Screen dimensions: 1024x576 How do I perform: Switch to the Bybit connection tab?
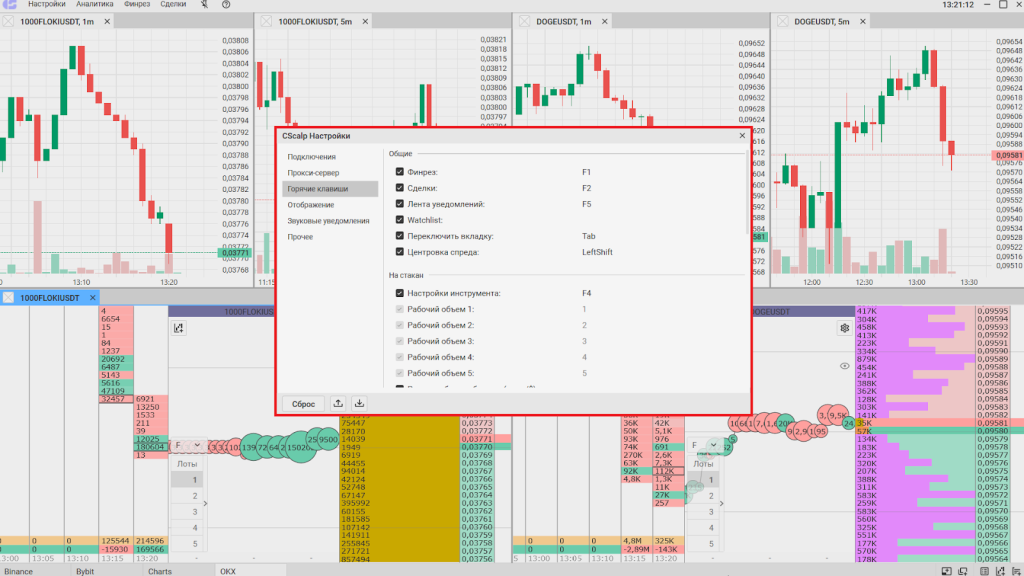pos(85,571)
